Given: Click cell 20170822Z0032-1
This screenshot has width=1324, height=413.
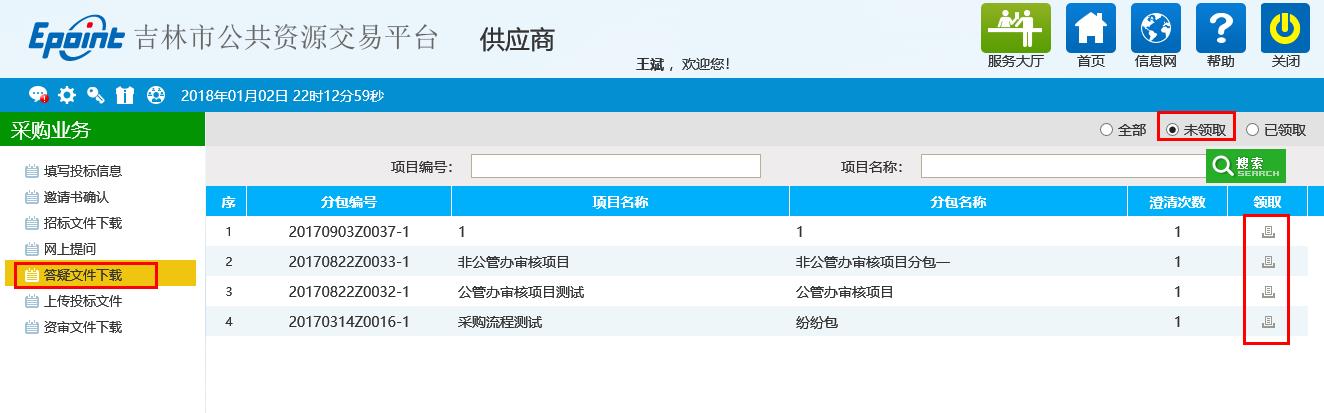Looking at the screenshot, I should 349,292.
